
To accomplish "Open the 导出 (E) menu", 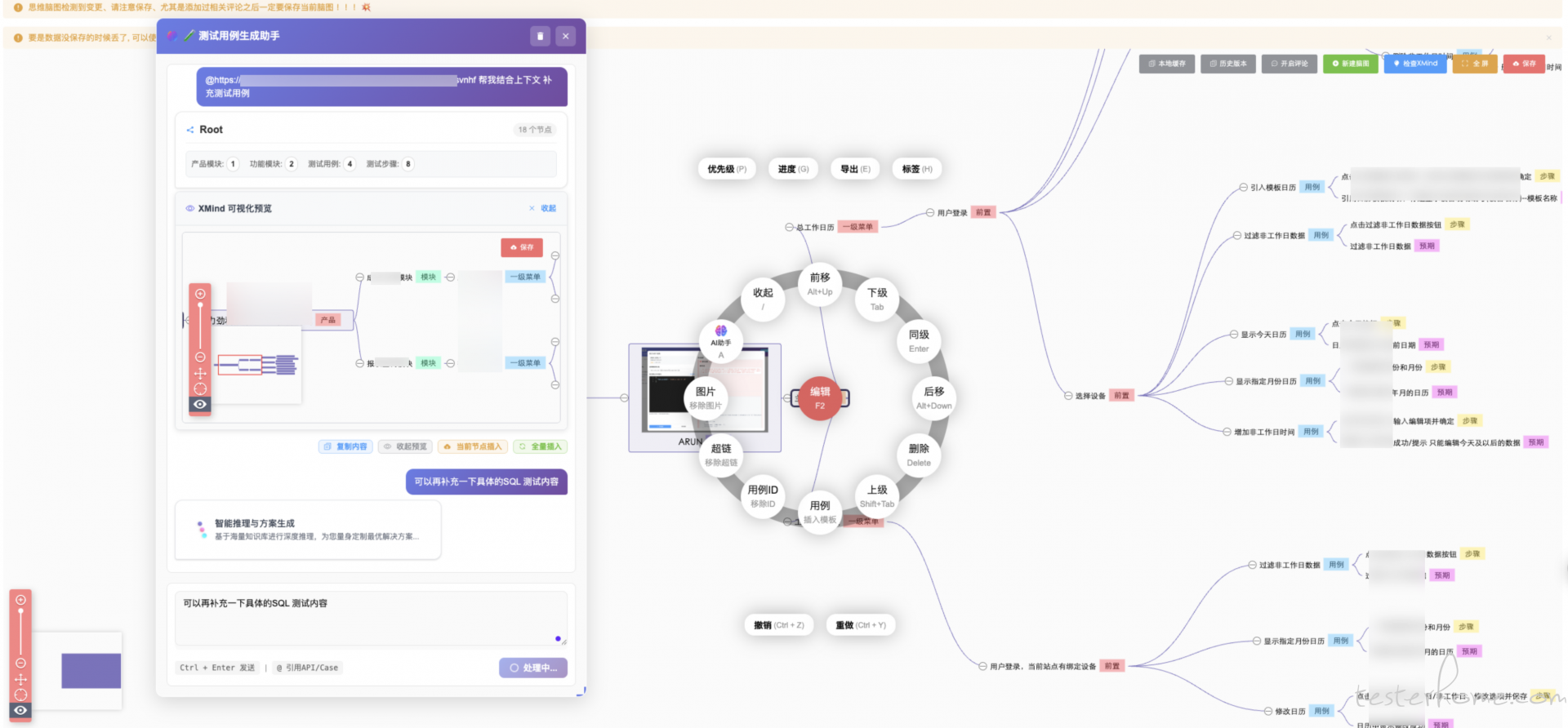I will pyautogui.click(x=855, y=169).
